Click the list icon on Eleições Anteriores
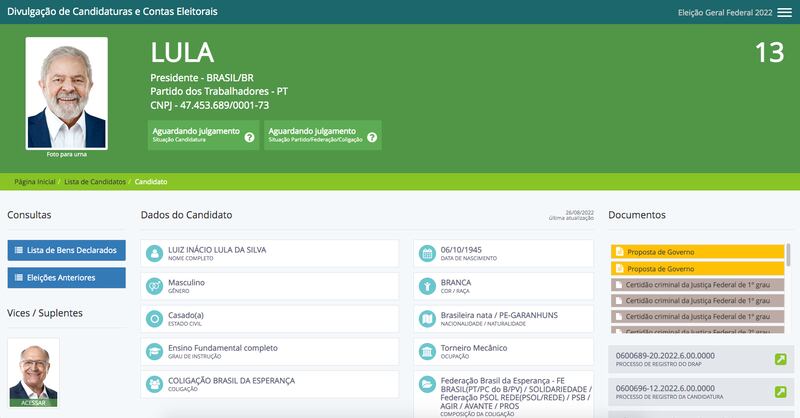This screenshot has height=418, width=800. [x=19, y=278]
